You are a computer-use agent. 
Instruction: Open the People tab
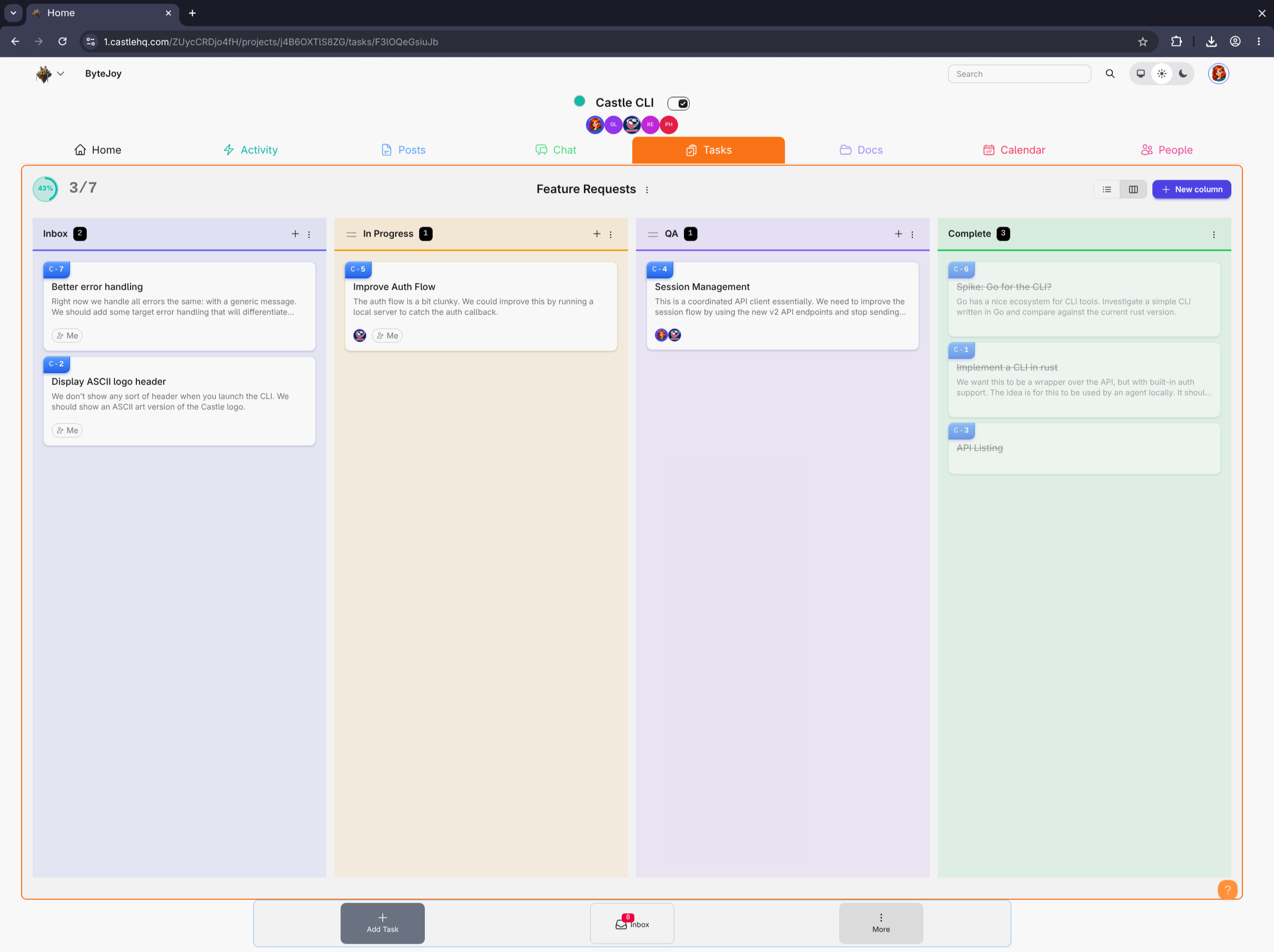click(1166, 150)
